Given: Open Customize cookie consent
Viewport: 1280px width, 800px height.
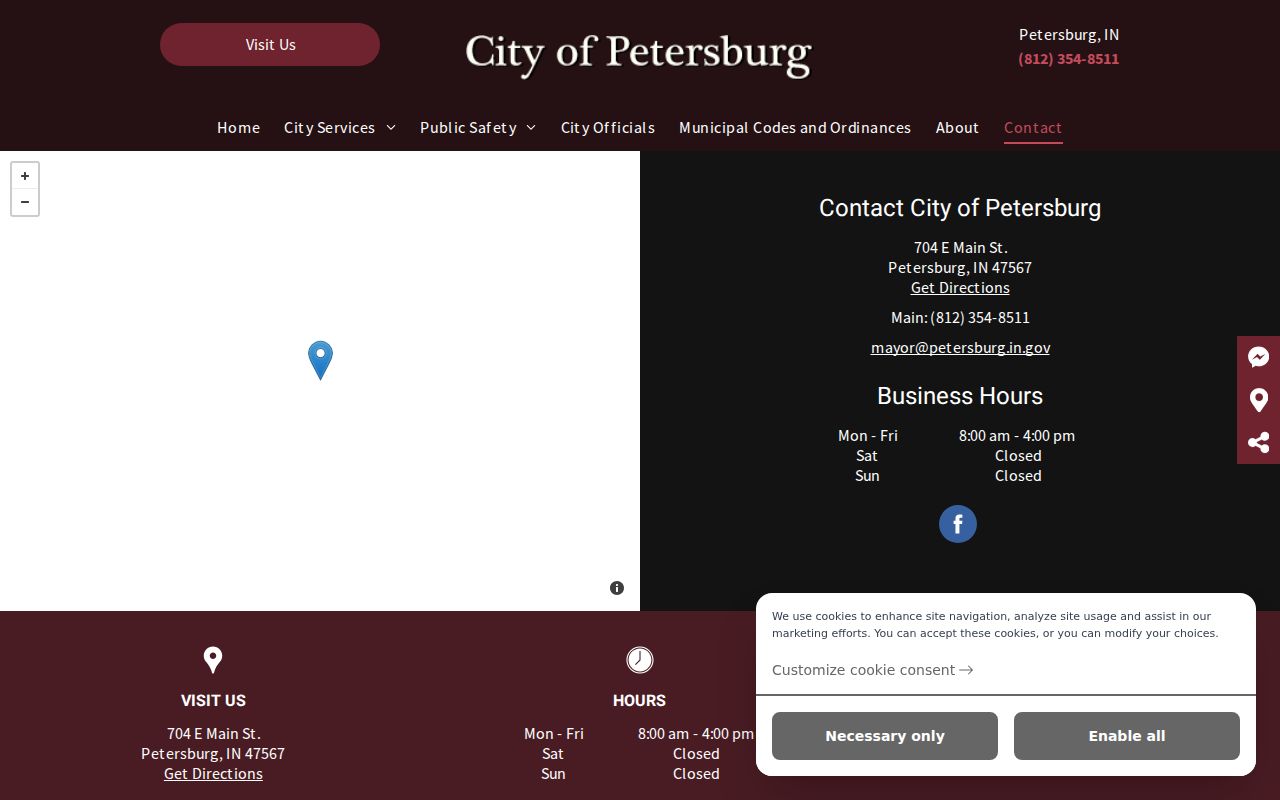Looking at the screenshot, I should click(x=873, y=670).
